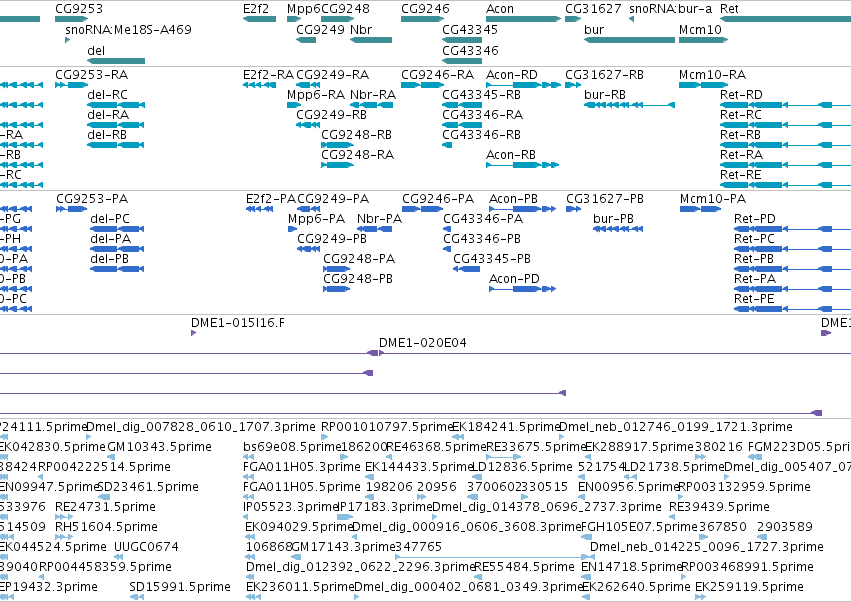Click the EST label EK236011.5prime
851x602 pixels.
click(300, 587)
